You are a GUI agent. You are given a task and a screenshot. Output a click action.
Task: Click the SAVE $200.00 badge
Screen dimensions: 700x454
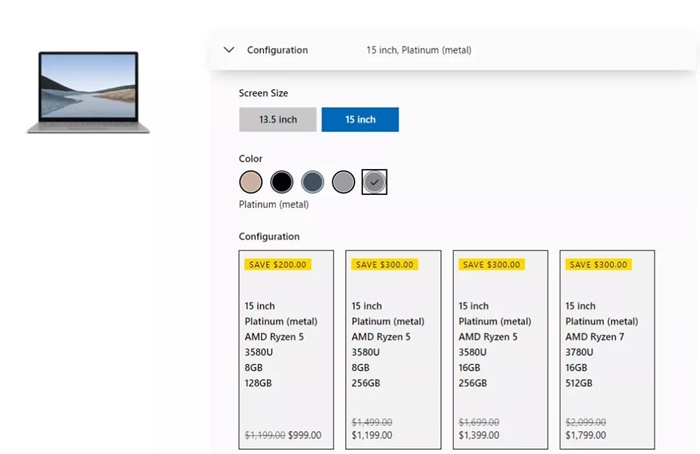[x=278, y=265]
